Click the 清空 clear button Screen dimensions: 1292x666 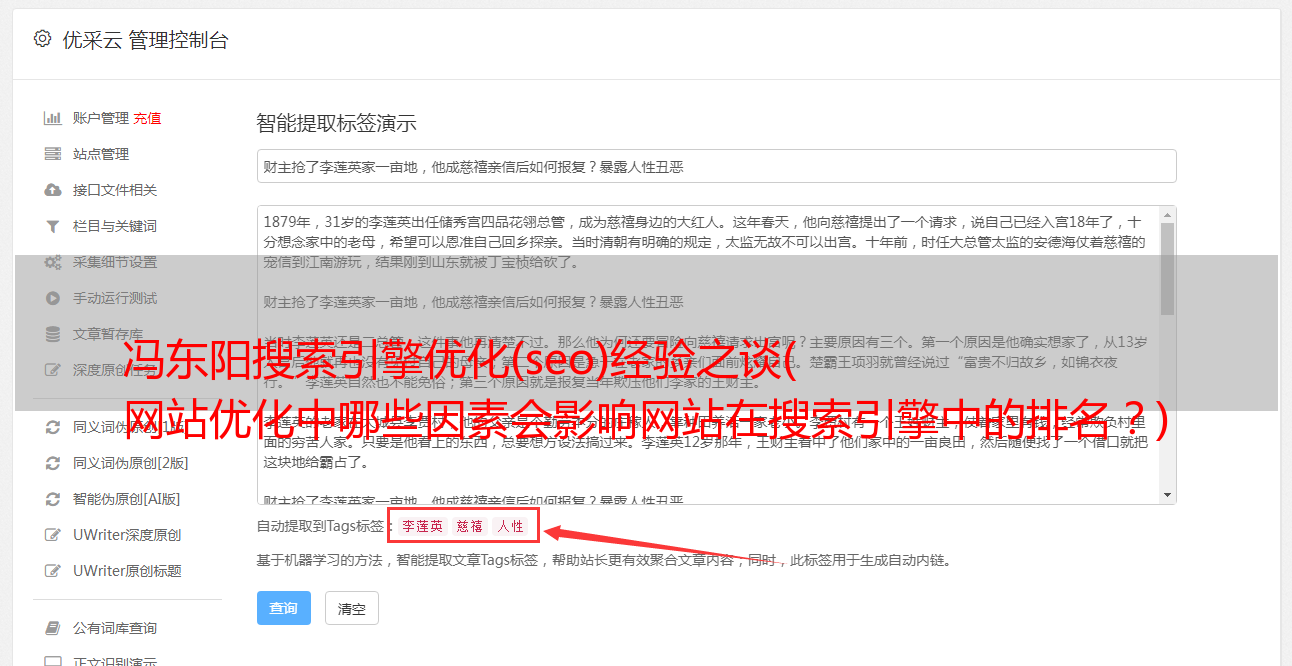coord(352,608)
